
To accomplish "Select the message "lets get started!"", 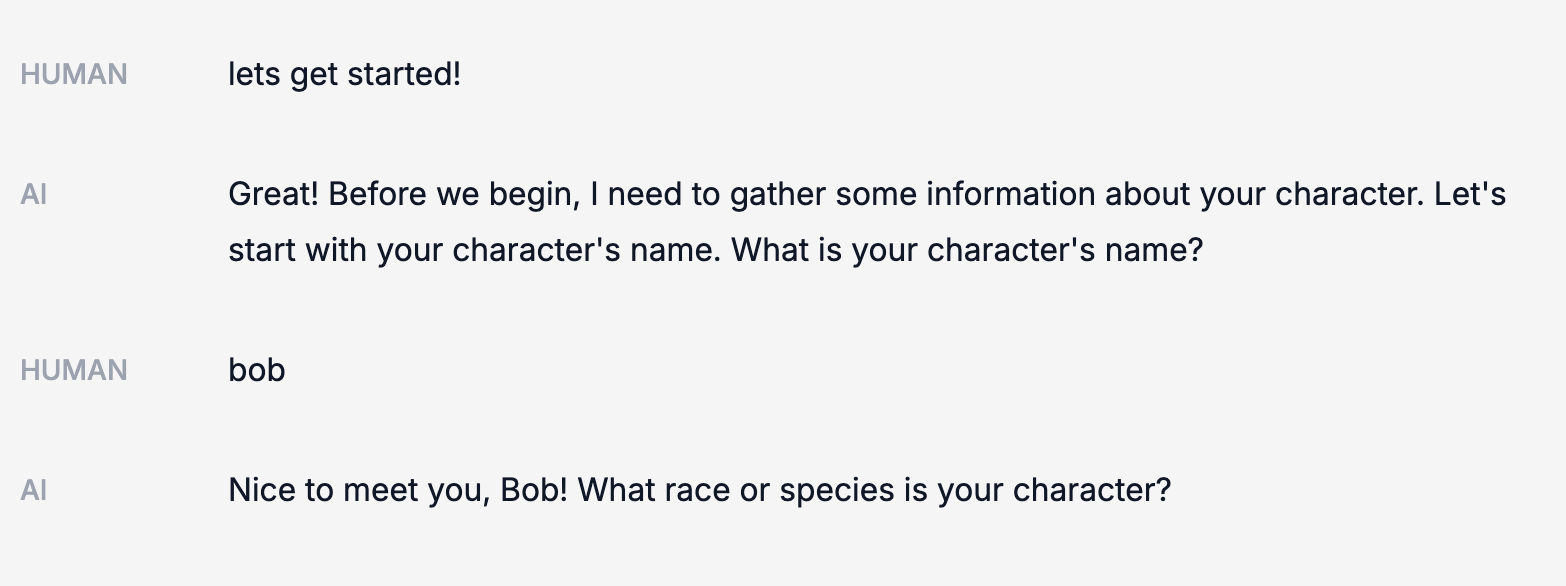I will pos(345,74).
